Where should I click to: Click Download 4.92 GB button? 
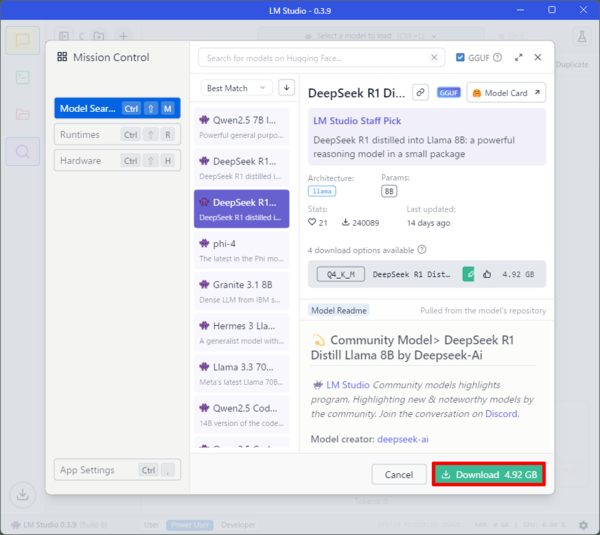489,474
